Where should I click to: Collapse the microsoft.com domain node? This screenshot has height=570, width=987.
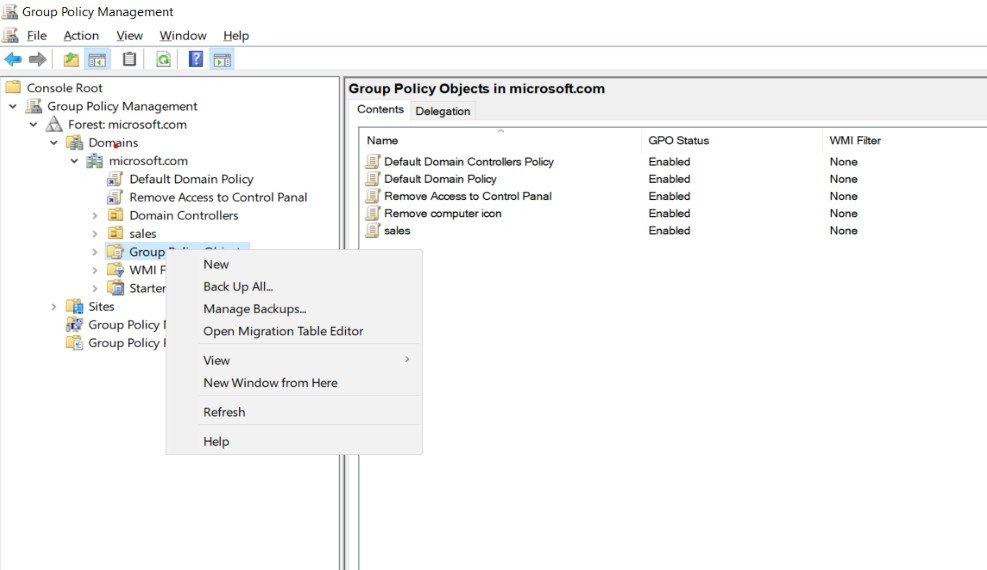74,161
